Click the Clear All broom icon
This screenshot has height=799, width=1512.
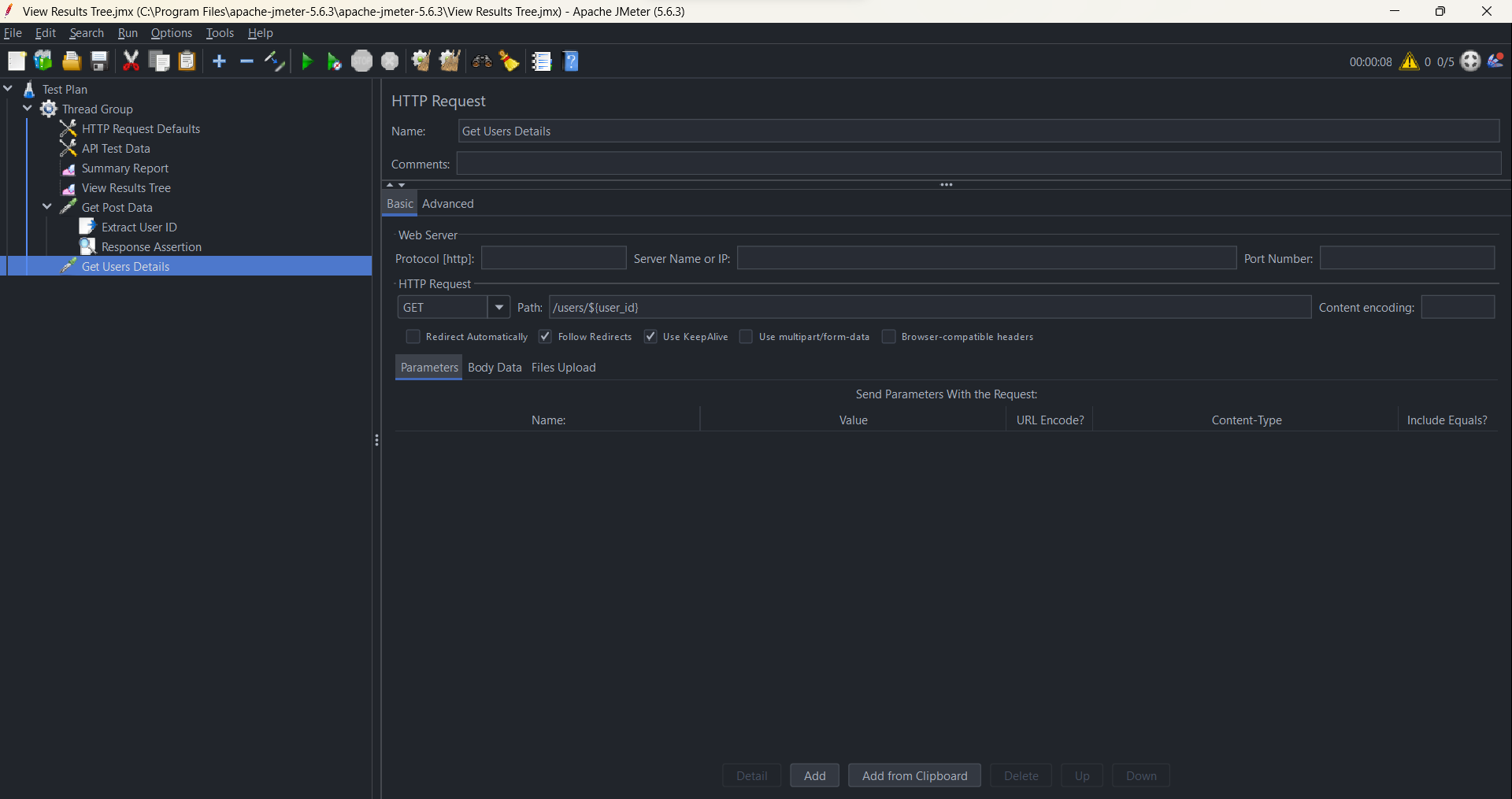coord(509,61)
